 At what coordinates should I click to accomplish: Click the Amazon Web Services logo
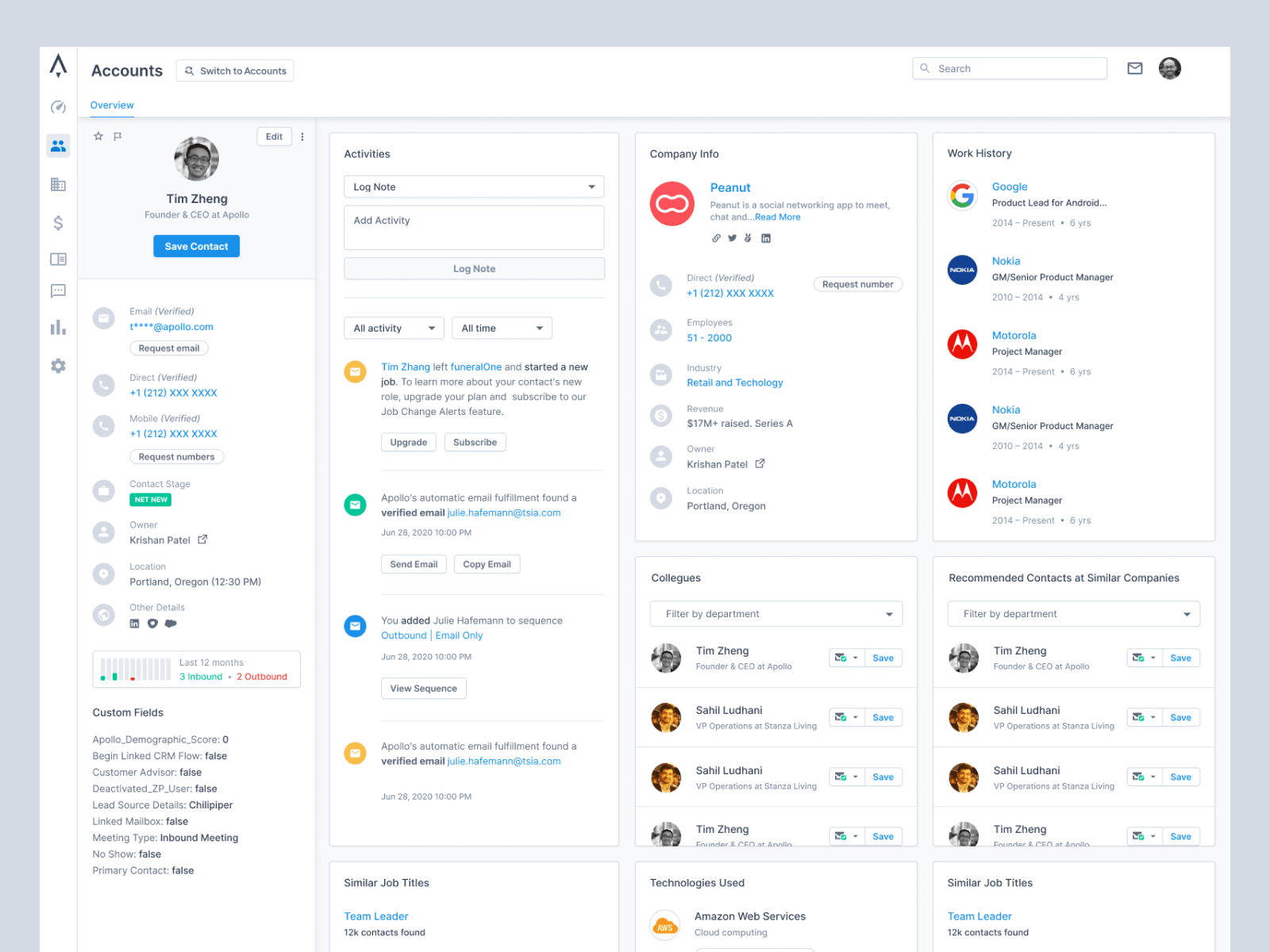(664, 925)
